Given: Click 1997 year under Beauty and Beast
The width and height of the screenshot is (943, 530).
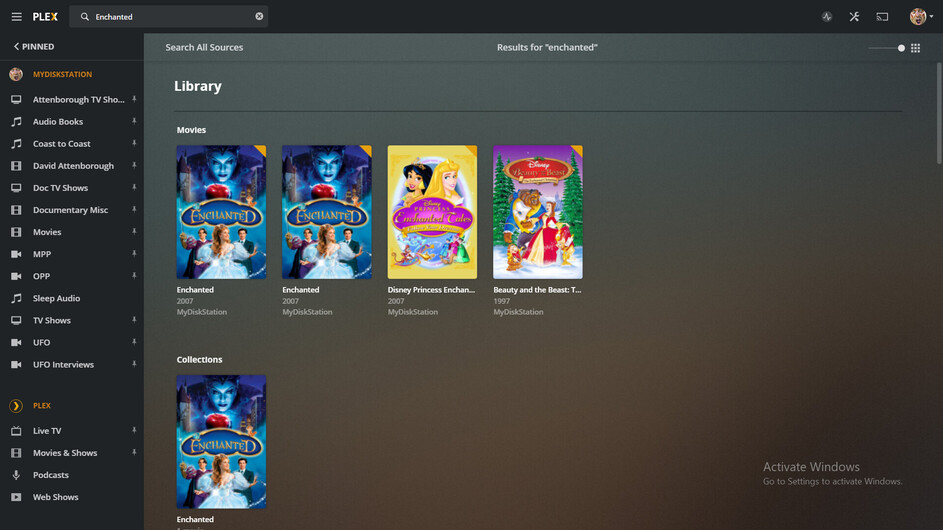Looking at the screenshot, I should click(x=502, y=301).
